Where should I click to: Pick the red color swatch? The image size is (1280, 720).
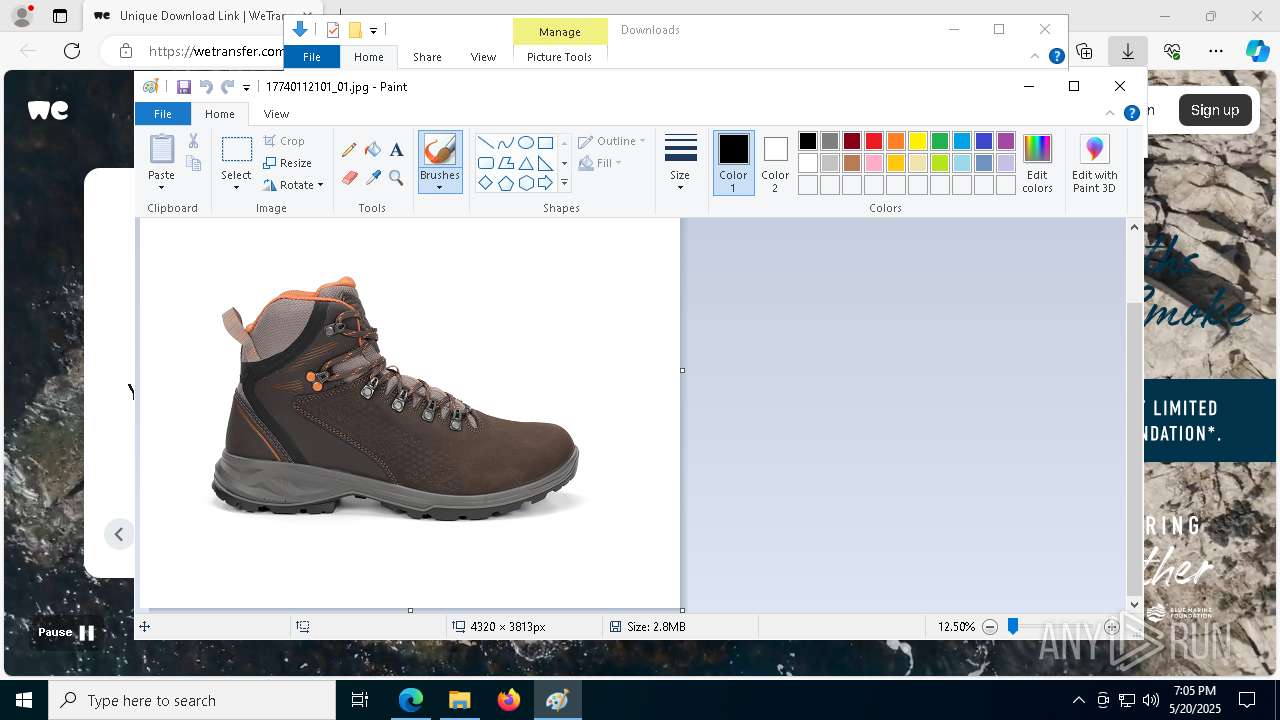pyautogui.click(x=874, y=141)
